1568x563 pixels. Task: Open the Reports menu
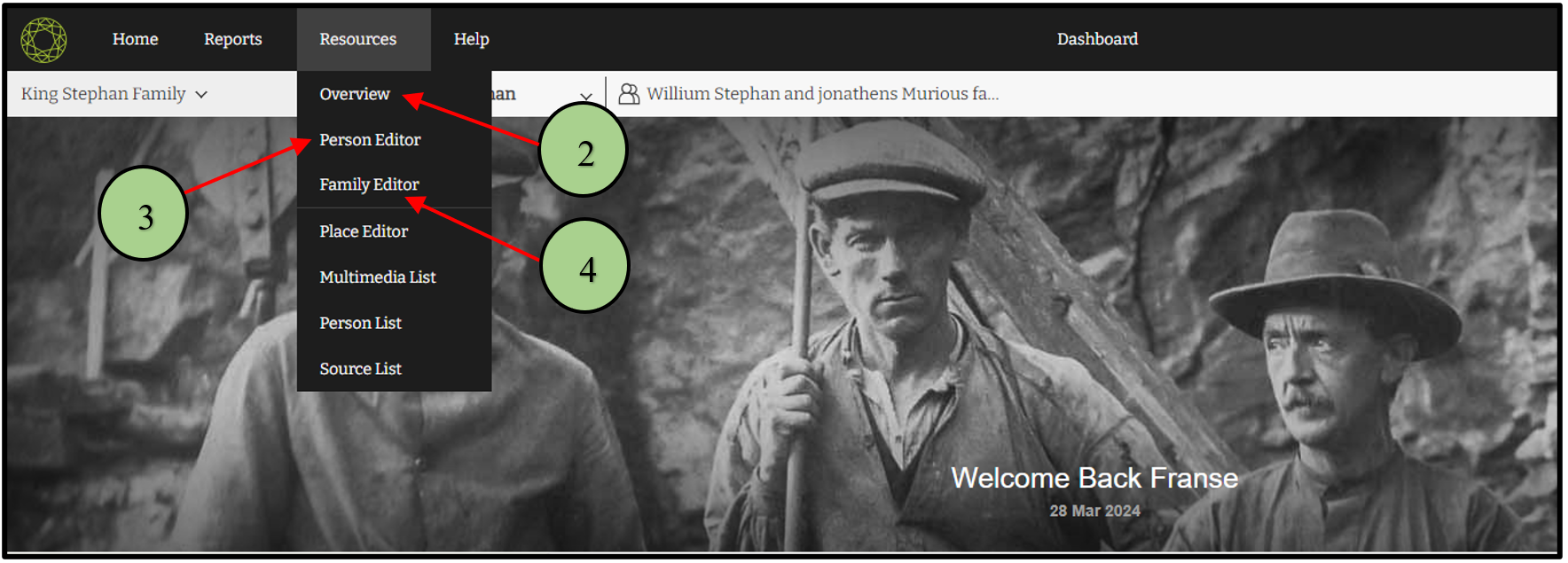click(x=232, y=39)
